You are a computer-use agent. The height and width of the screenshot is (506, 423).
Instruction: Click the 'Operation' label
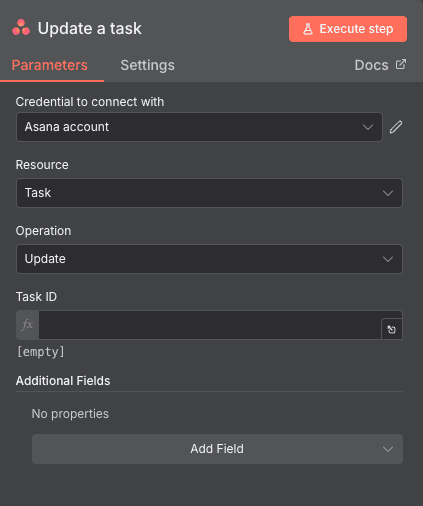point(43,231)
